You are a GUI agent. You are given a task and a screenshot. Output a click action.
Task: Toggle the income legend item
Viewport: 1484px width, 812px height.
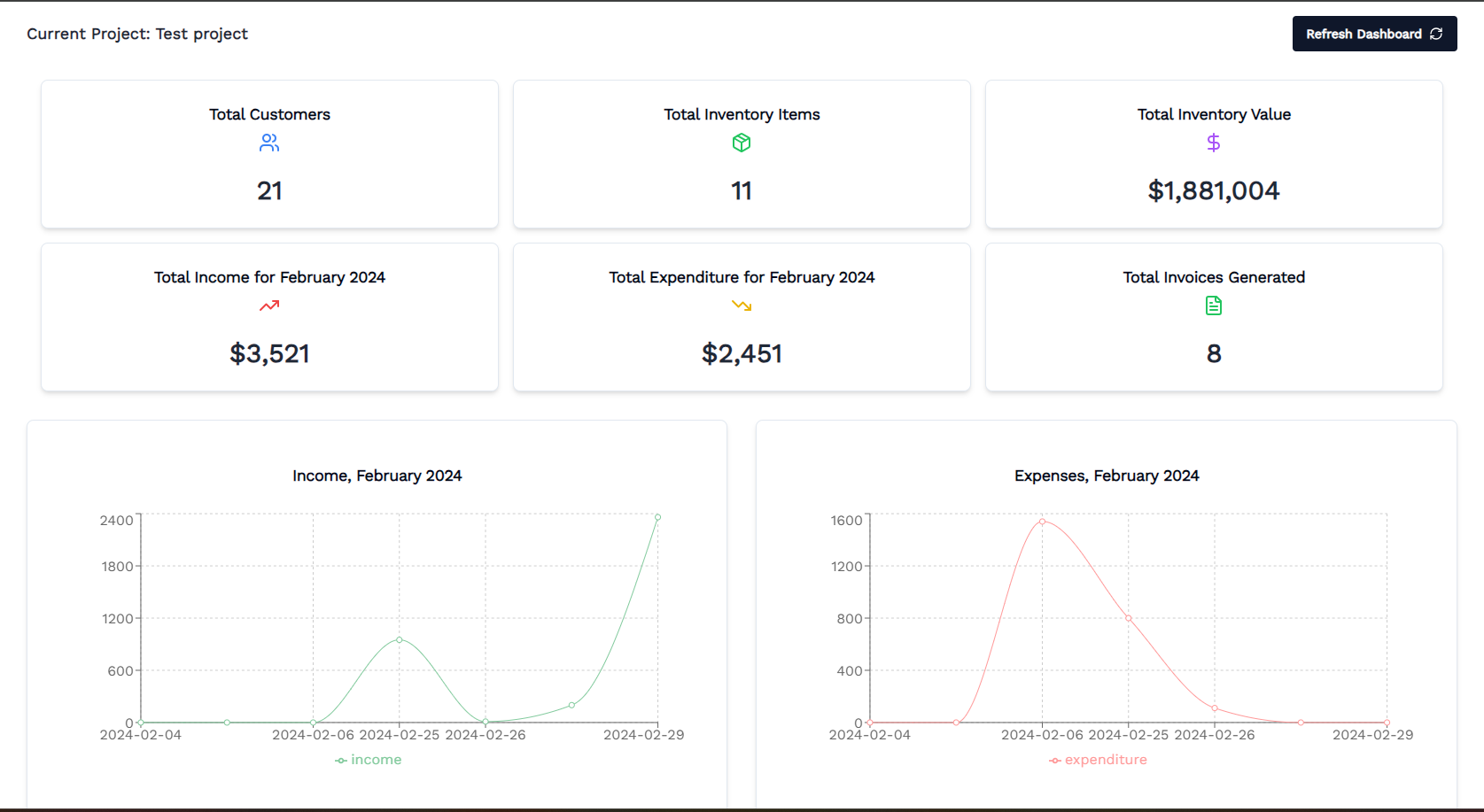coord(369,760)
